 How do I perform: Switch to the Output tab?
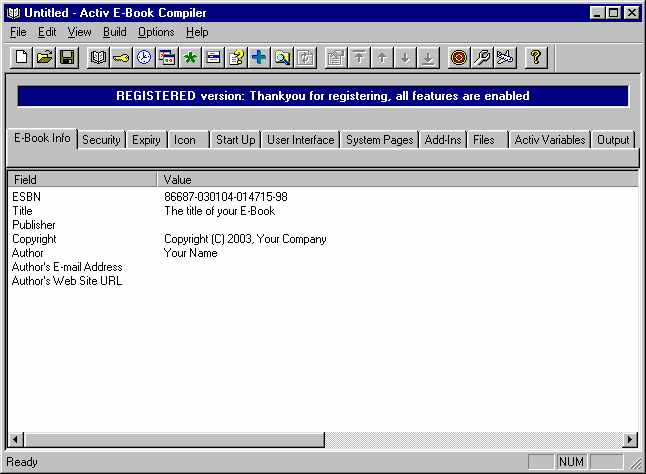(613, 140)
